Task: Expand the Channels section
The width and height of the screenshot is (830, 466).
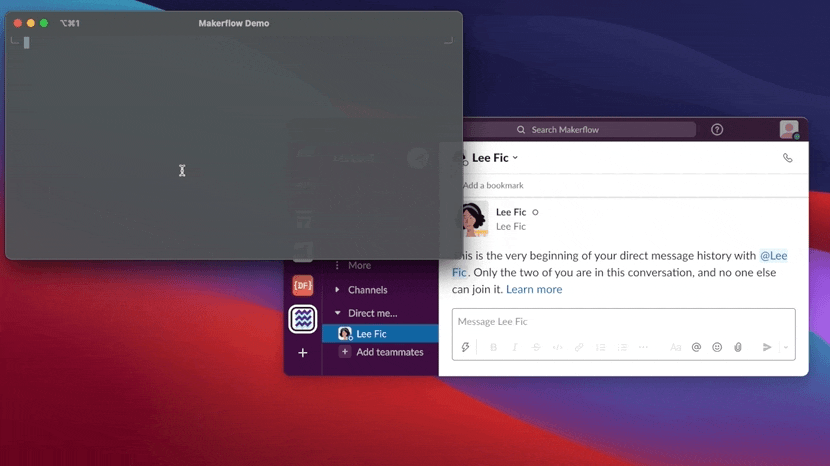Action: [x=337, y=290]
